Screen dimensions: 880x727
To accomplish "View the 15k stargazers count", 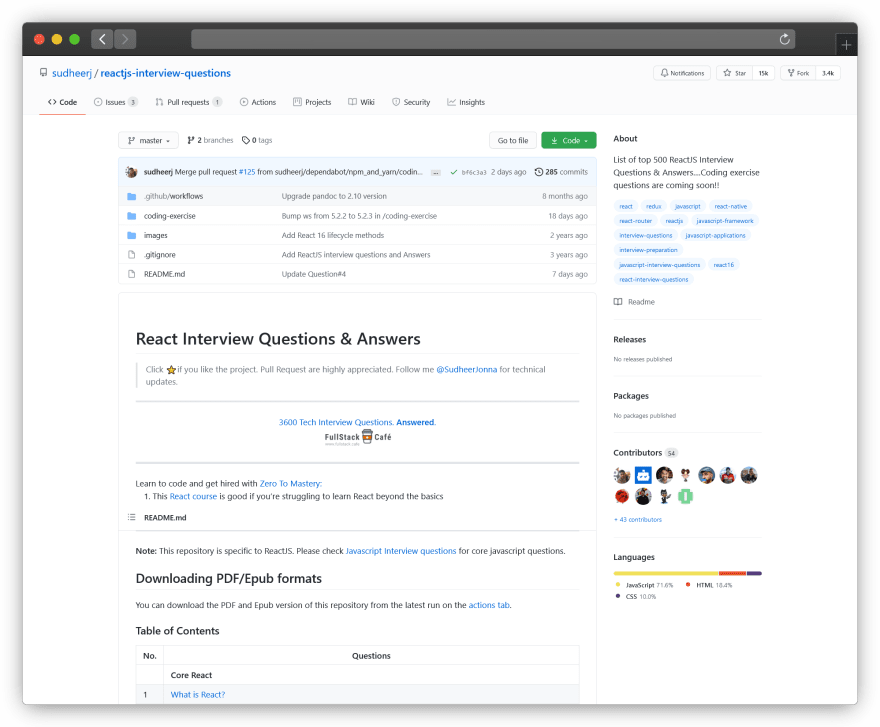I will 763,73.
